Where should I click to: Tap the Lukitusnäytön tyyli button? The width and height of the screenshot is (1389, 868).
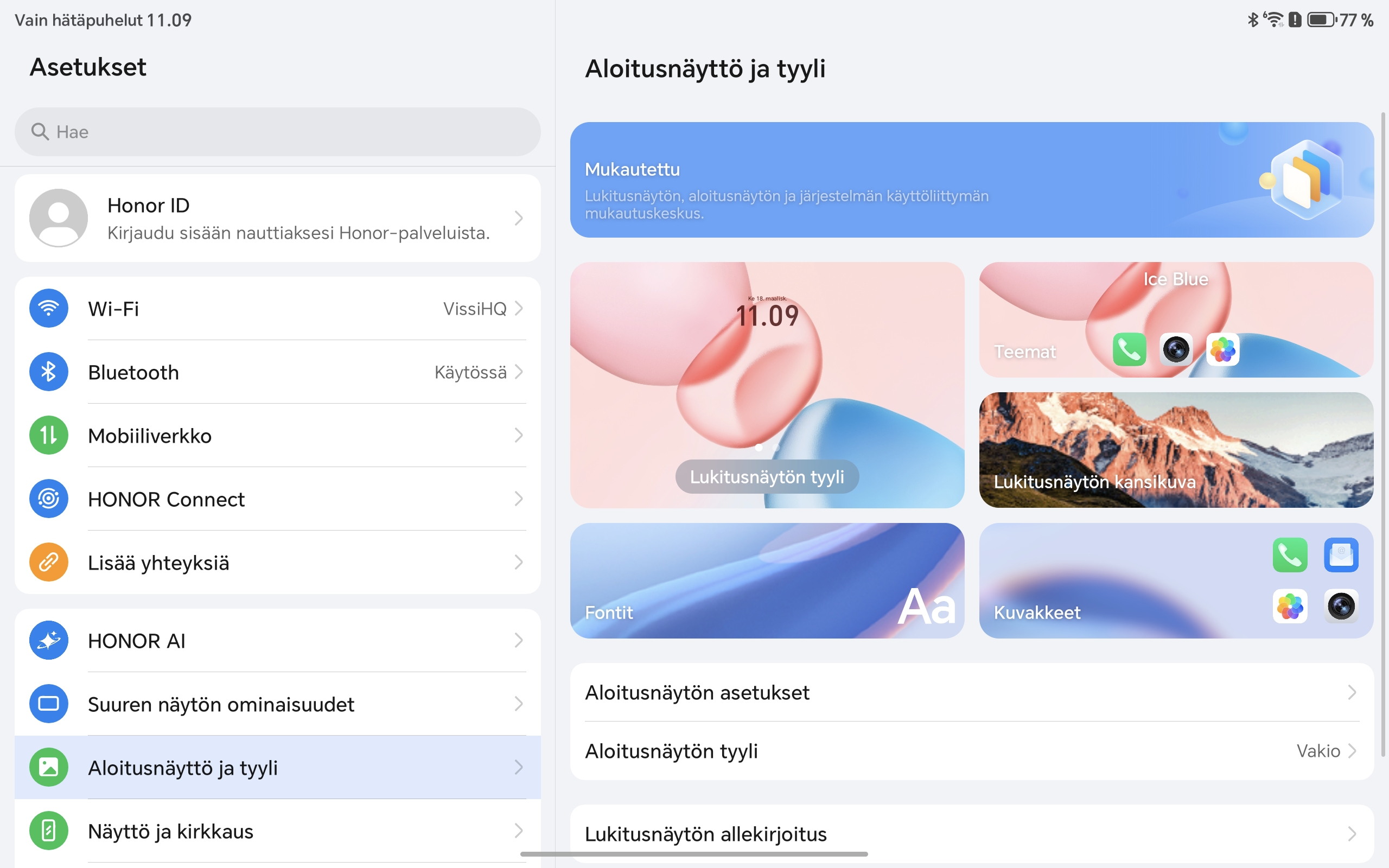767,476
